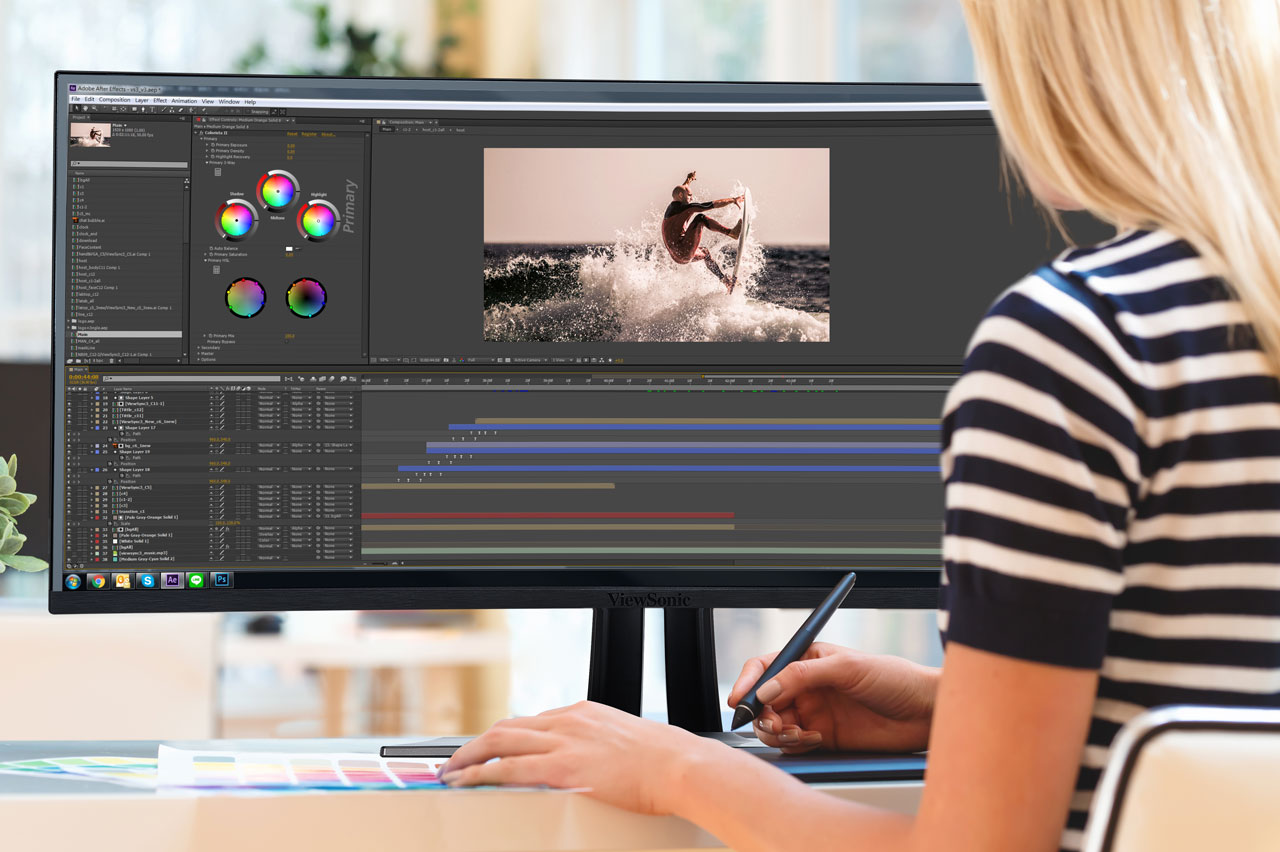
Task: Open Google Chrome from the taskbar
Action: coord(97,581)
